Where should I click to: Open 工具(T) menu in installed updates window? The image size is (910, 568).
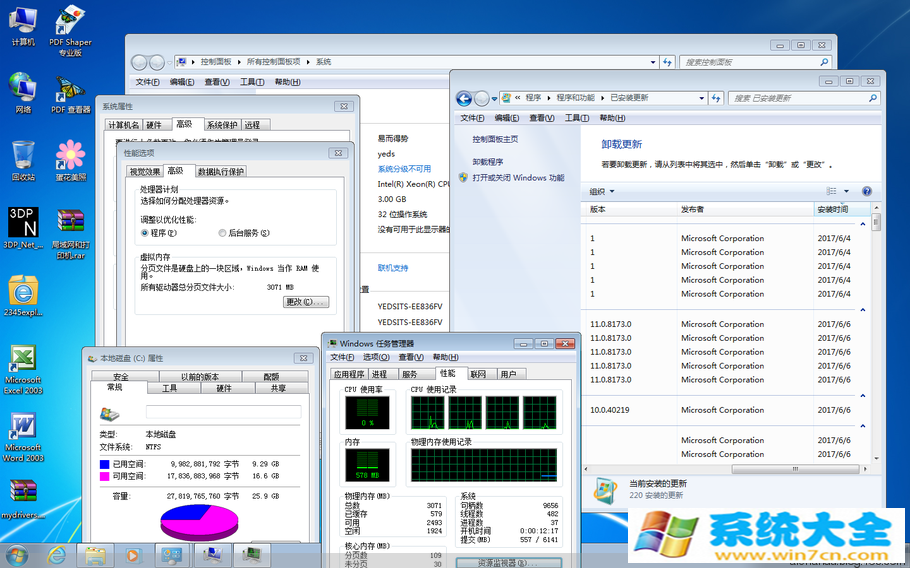[577, 118]
